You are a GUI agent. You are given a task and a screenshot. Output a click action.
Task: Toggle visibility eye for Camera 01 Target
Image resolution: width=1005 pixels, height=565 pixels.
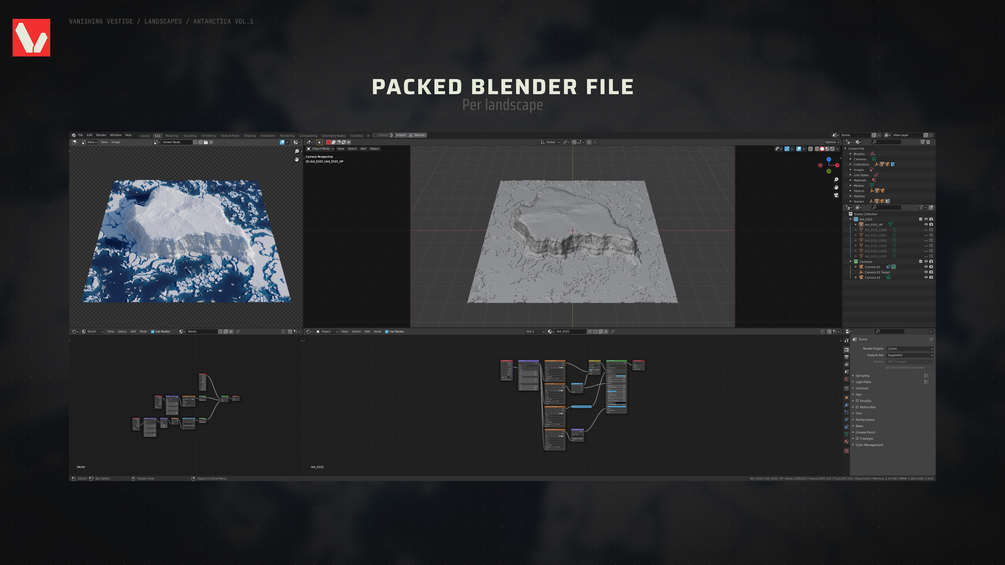(926, 272)
